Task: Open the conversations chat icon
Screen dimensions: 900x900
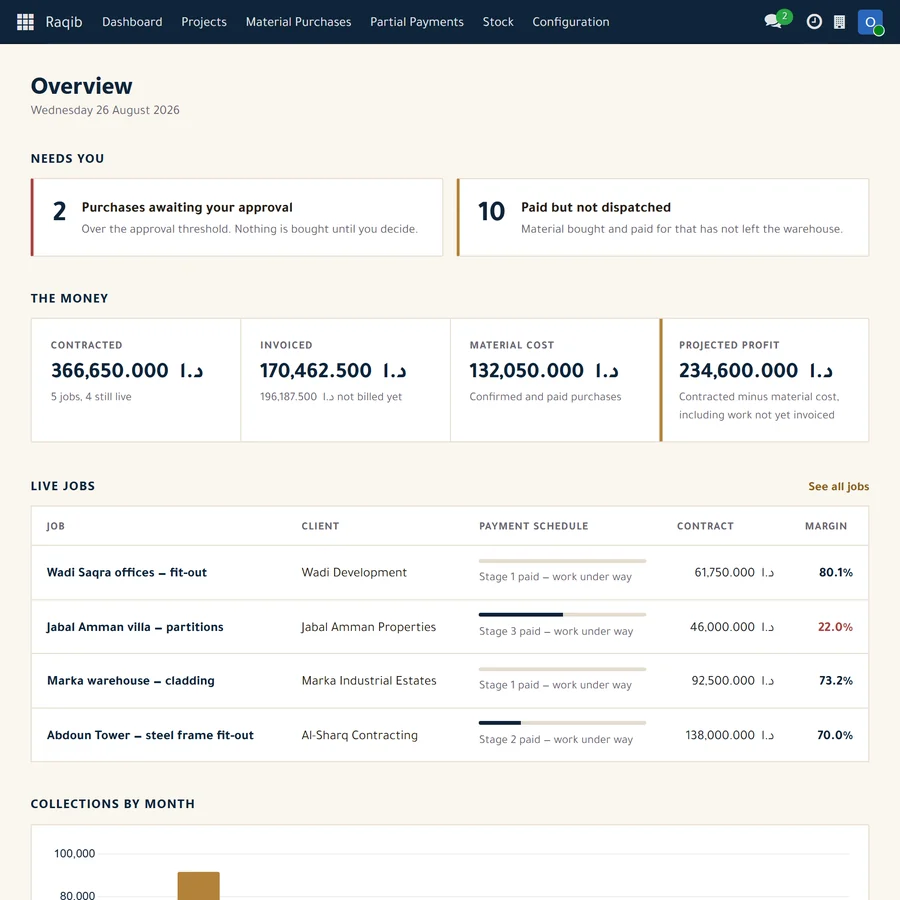Action: click(773, 22)
